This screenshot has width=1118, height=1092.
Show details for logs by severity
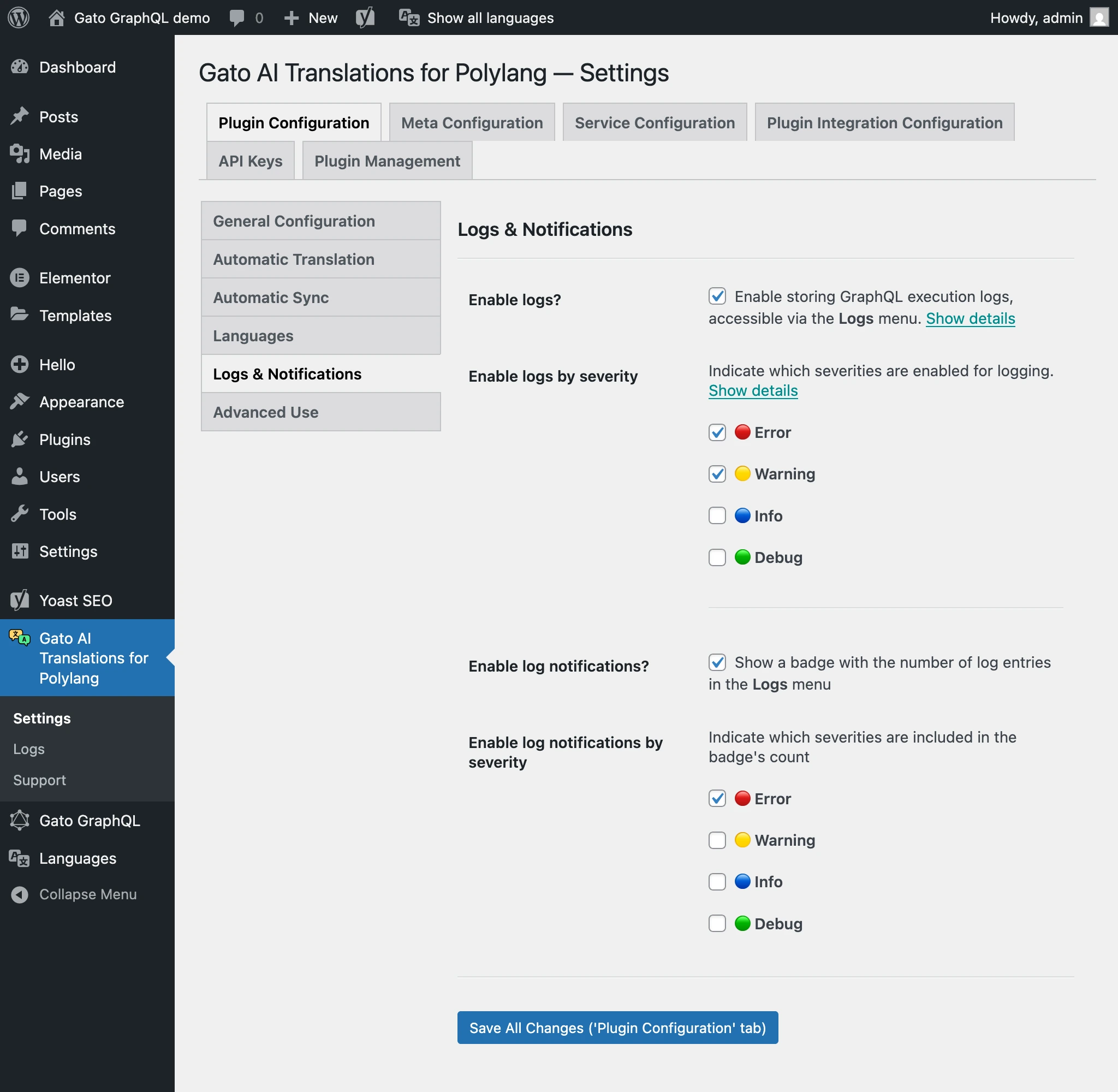753,390
